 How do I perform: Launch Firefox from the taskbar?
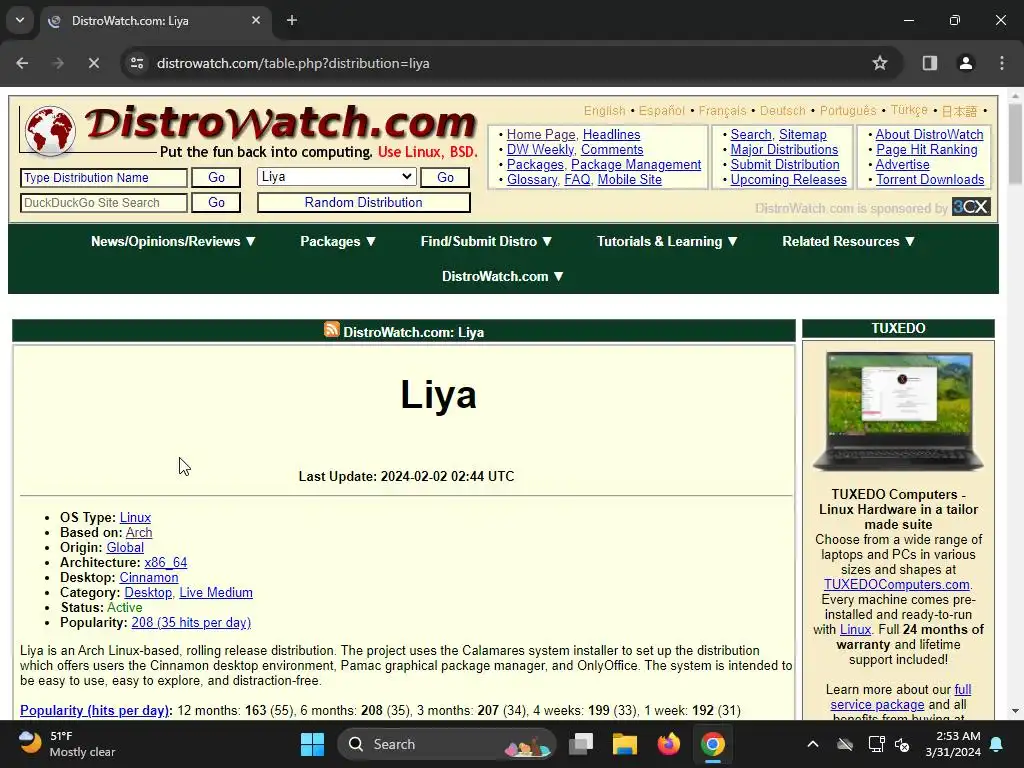point(668,744)
